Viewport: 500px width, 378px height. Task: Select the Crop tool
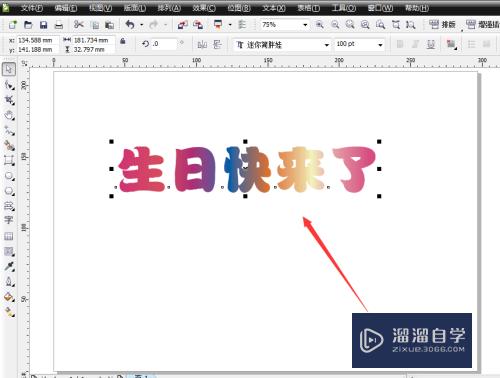(9, 100)
